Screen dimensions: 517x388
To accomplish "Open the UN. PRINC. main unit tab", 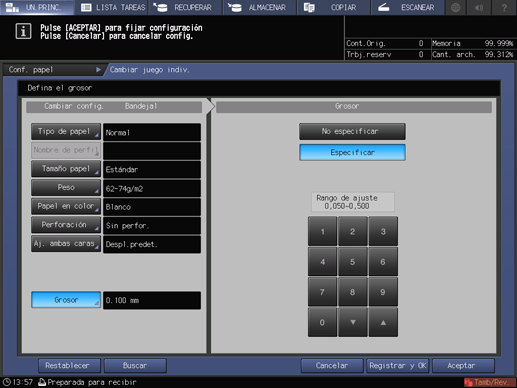I will coord(37,7).
